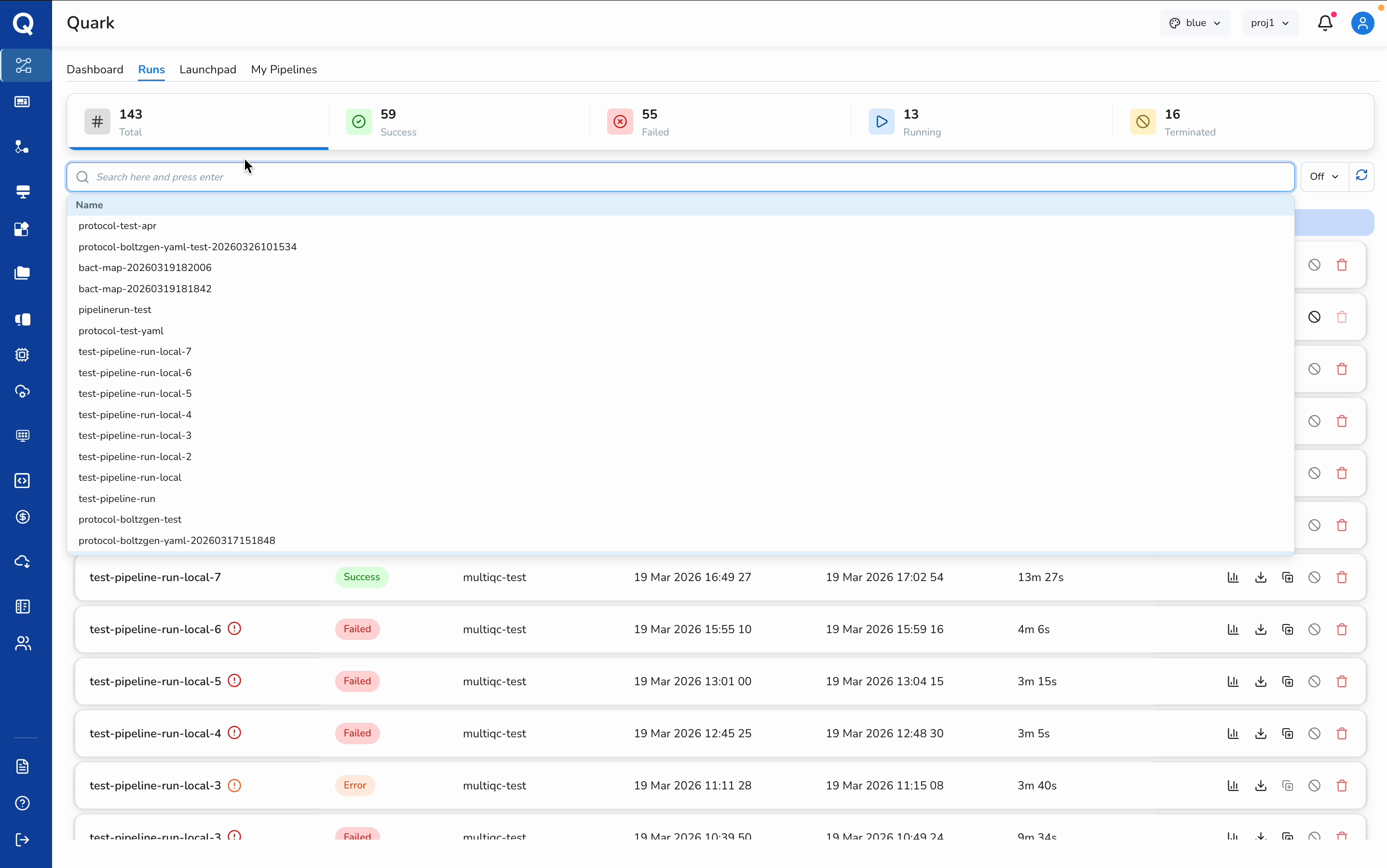Open the document icon in sidebar
Screen dimensions: 1387x868
[x=22, y=766]
